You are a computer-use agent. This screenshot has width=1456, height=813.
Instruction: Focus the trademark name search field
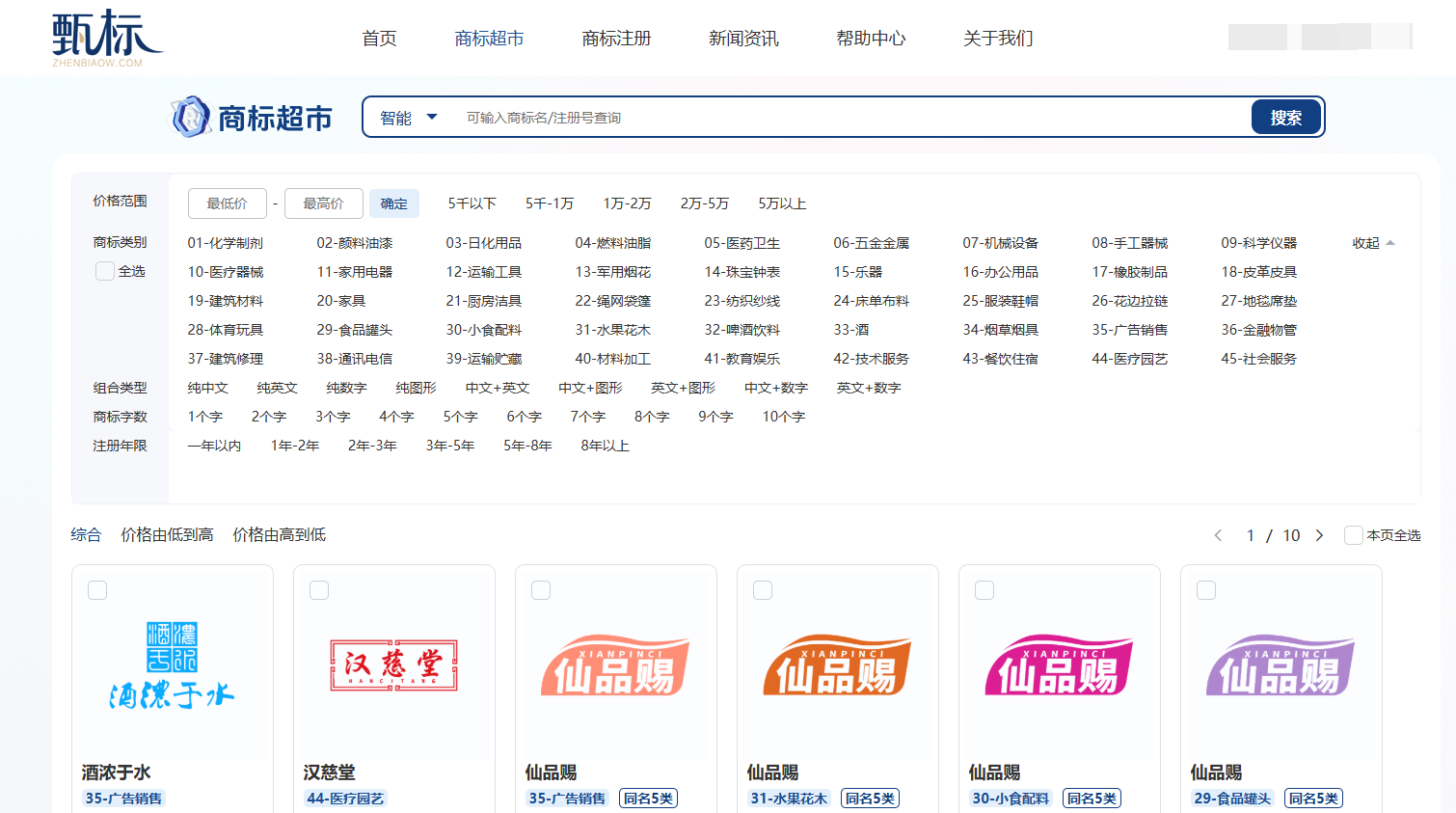point(853,118)
